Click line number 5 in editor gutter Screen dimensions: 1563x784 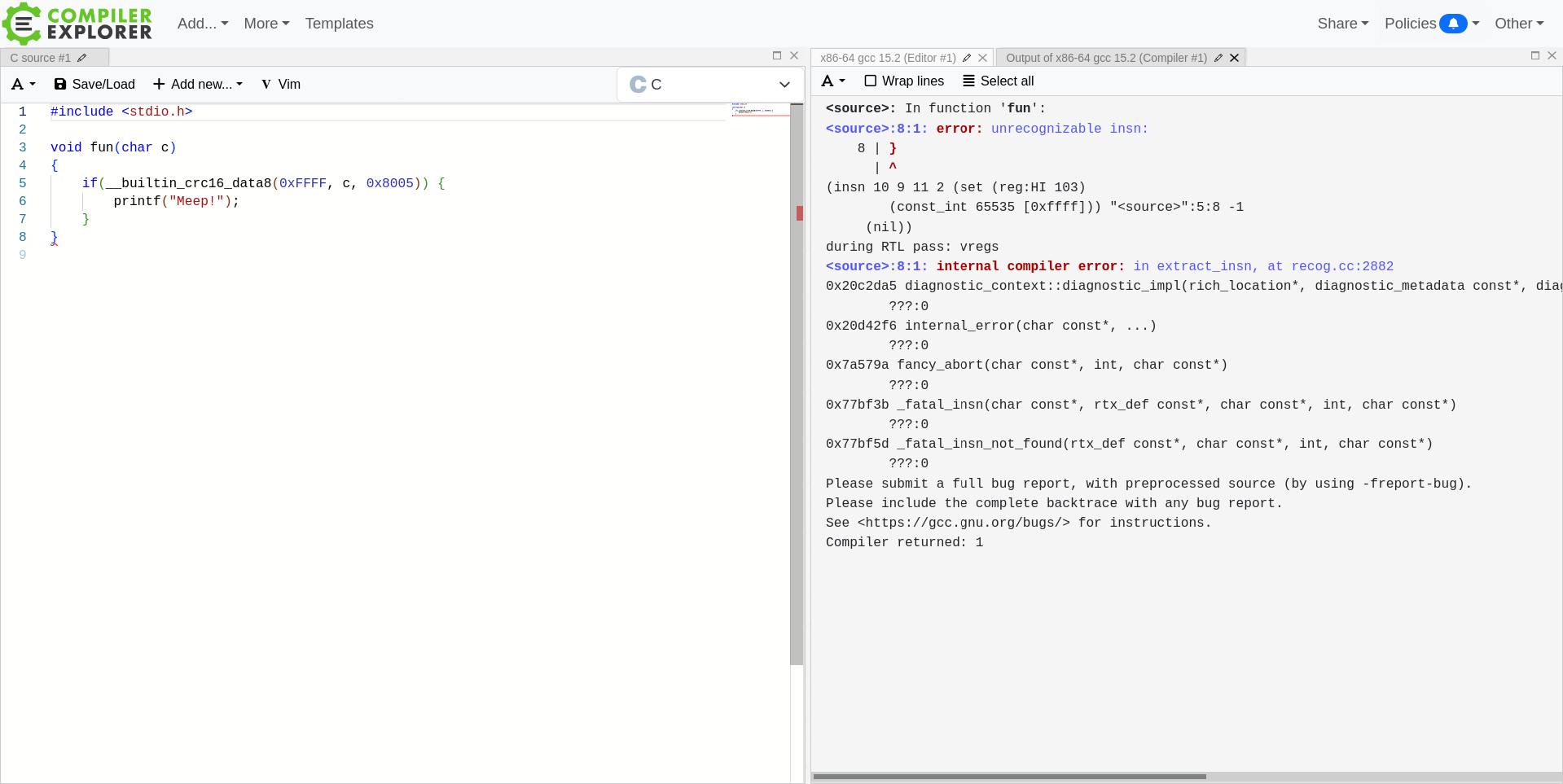[x=23, y=183]
